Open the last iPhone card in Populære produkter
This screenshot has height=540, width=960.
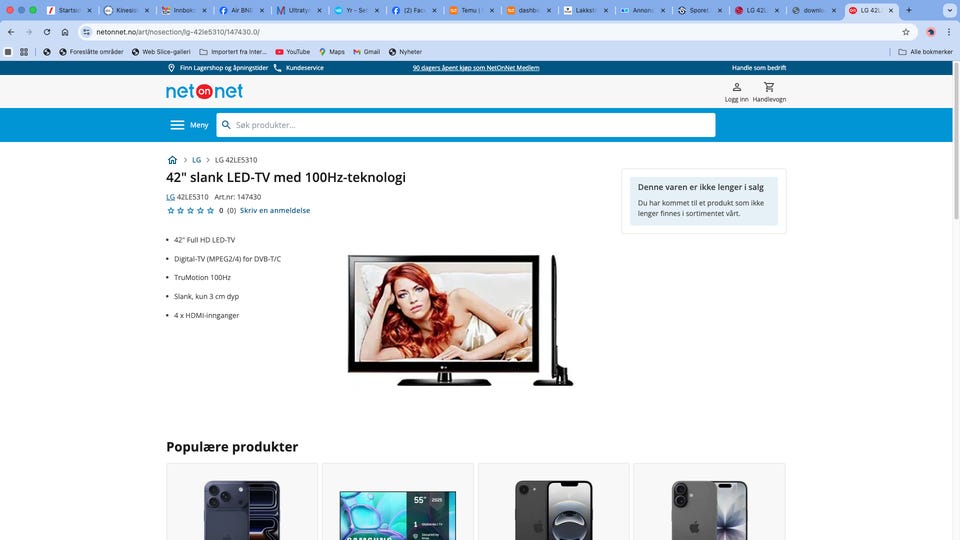pos(709,501)
